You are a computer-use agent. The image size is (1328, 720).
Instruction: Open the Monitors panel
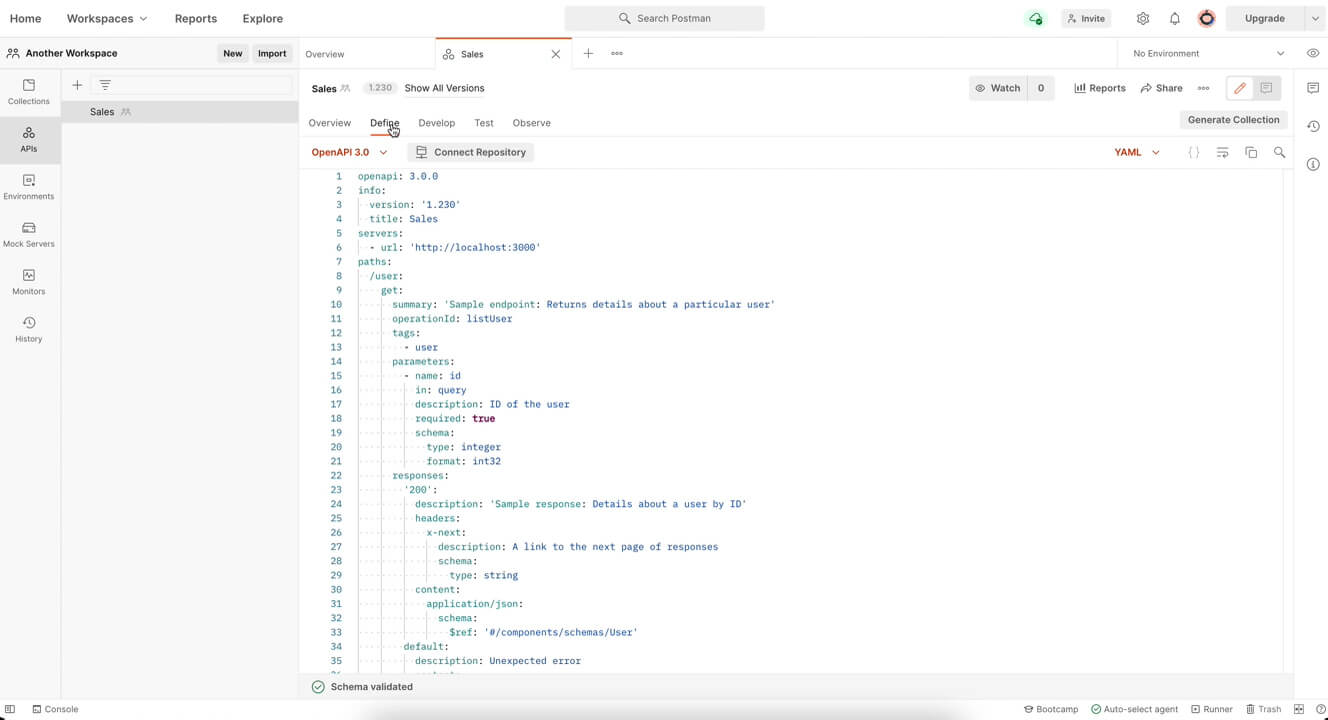(x=28, y=280)
